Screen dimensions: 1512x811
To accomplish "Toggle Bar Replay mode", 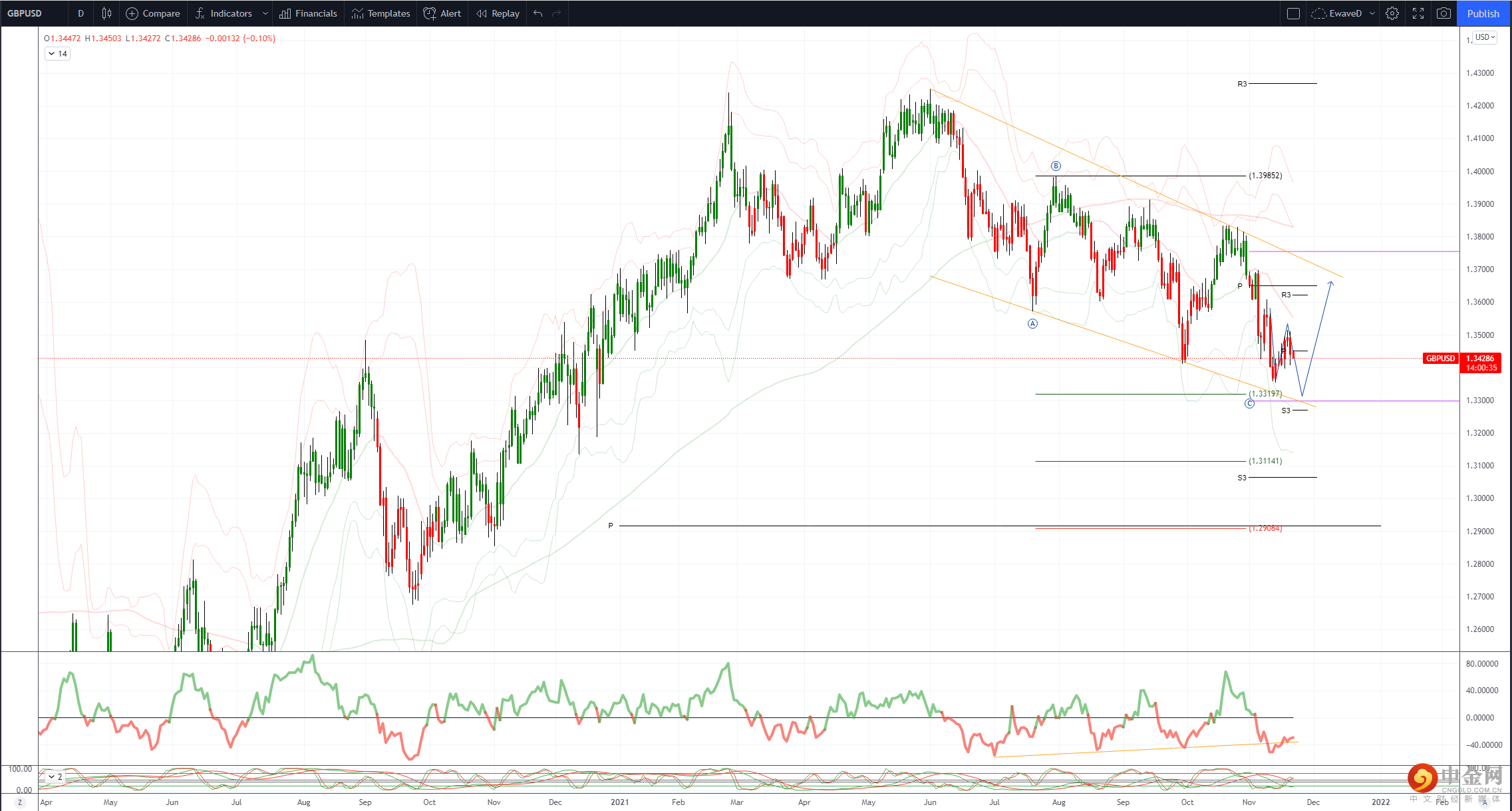I will (x=498, y=13).
